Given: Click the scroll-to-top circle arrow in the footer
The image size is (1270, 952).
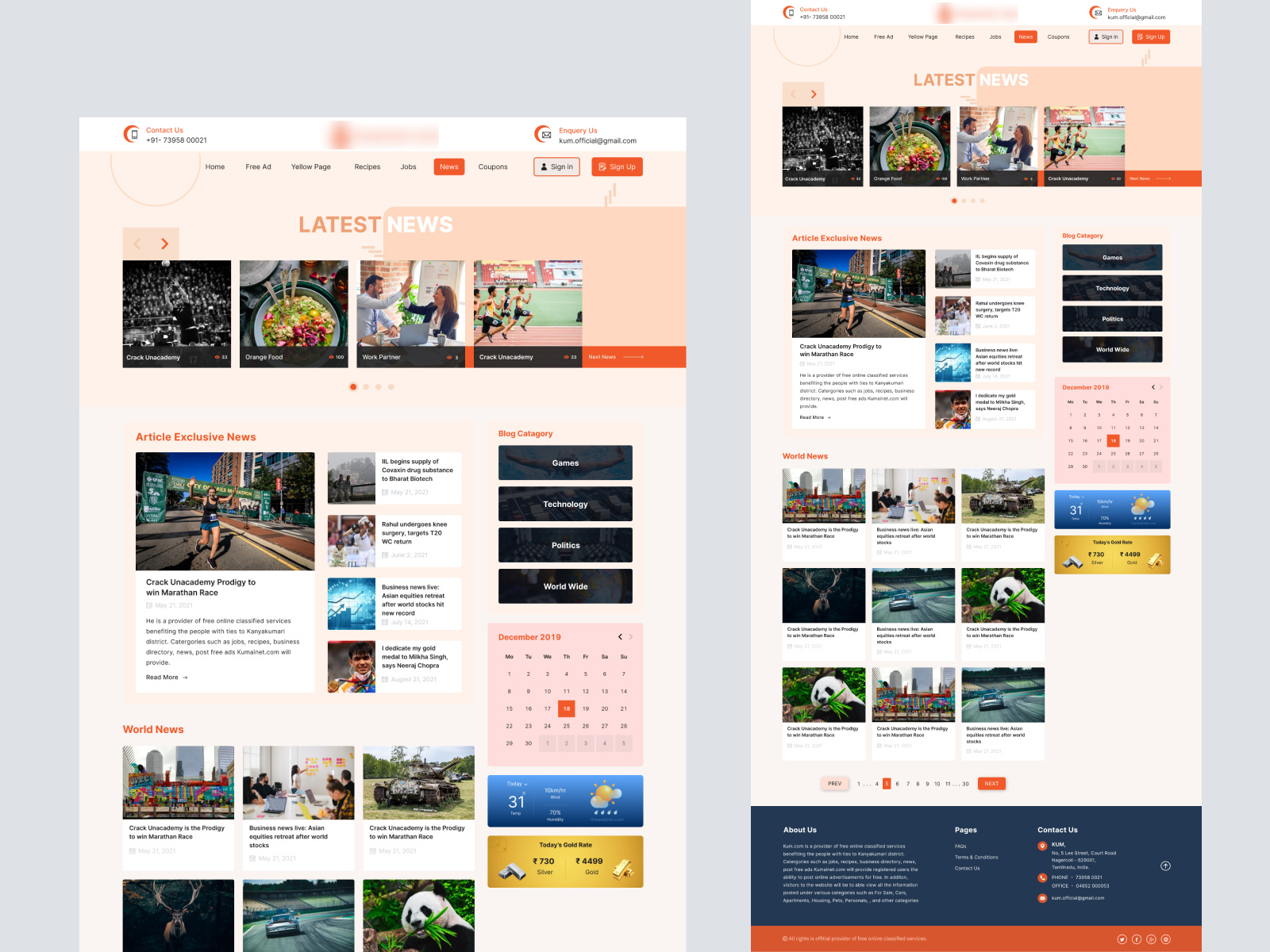Looking at the screenshot, I should 1166,866.
